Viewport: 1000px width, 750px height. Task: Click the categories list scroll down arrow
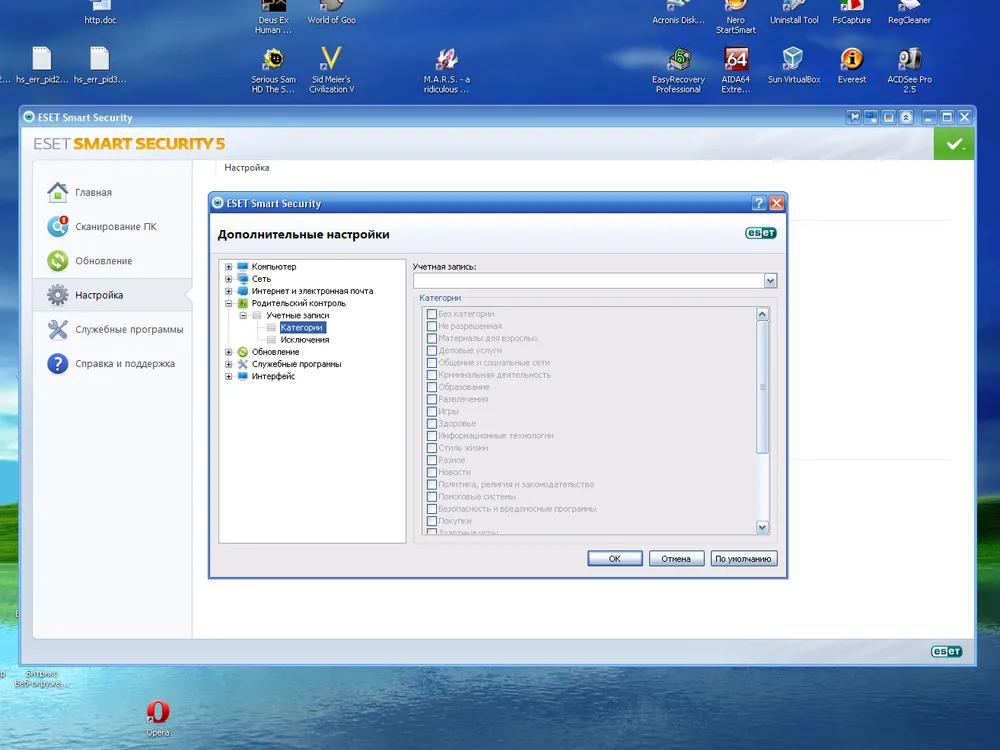coord(762,527)
